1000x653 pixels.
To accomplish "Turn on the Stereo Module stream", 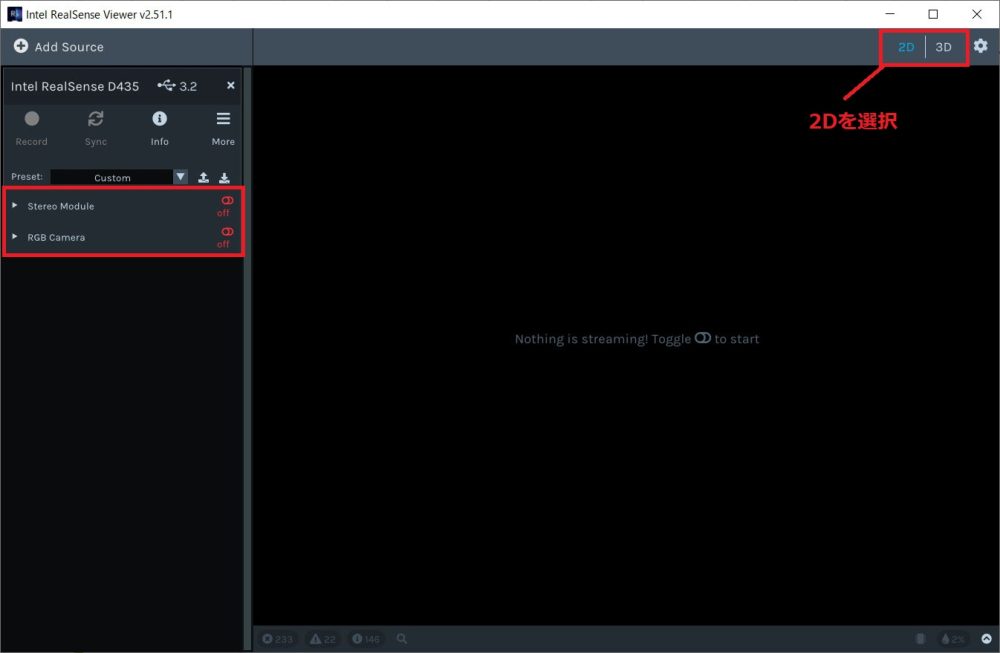I will pyautogui.click(x=226, y=201).
